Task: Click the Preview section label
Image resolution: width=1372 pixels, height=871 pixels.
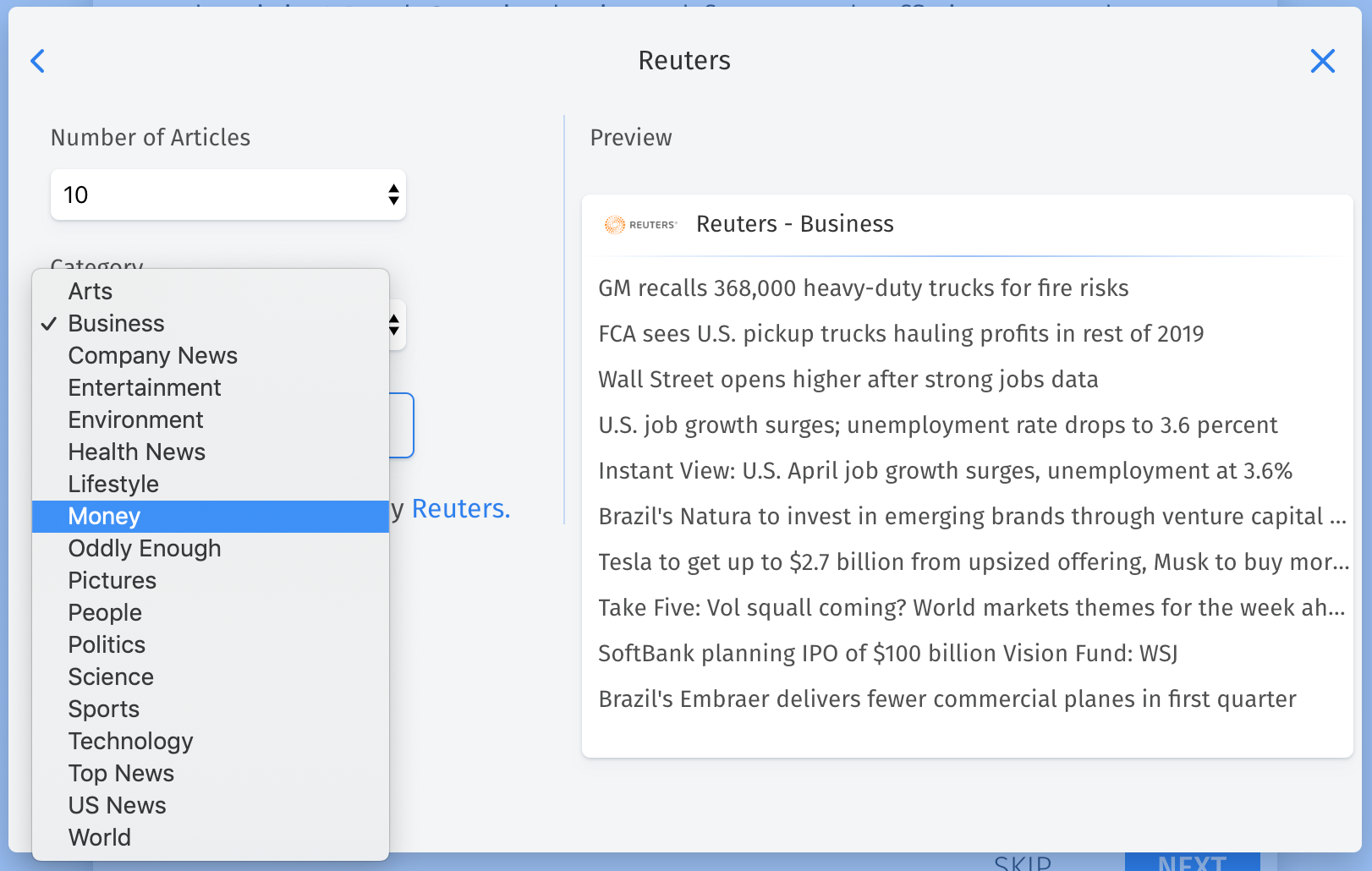Action: click(631, 138)
